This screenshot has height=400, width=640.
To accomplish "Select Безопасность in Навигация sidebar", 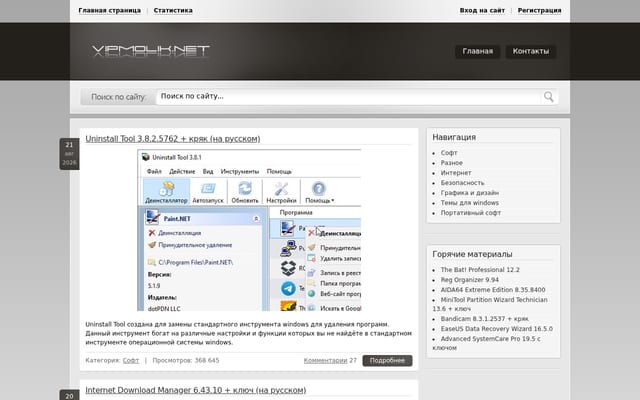I will (x=462, y=183).
